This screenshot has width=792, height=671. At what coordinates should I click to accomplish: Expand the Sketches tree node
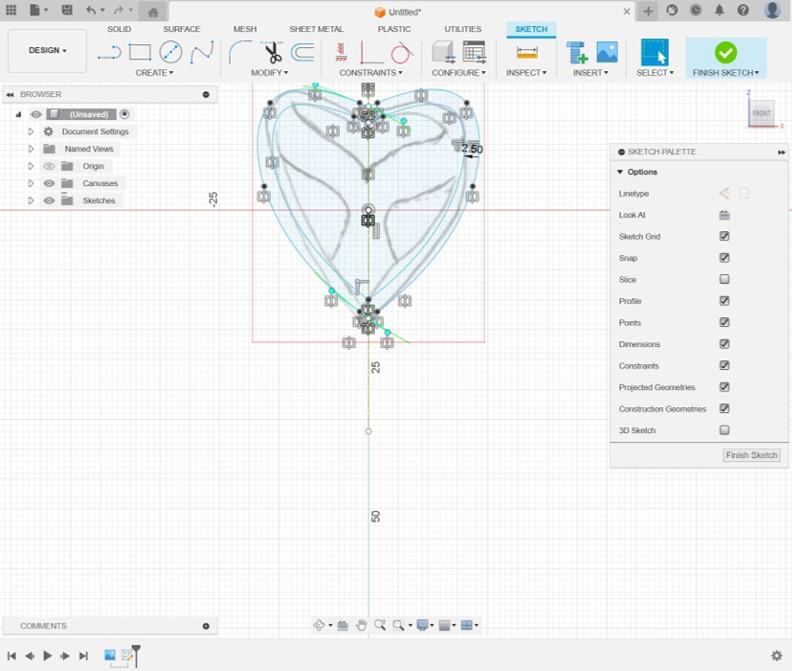coord(31,201)
